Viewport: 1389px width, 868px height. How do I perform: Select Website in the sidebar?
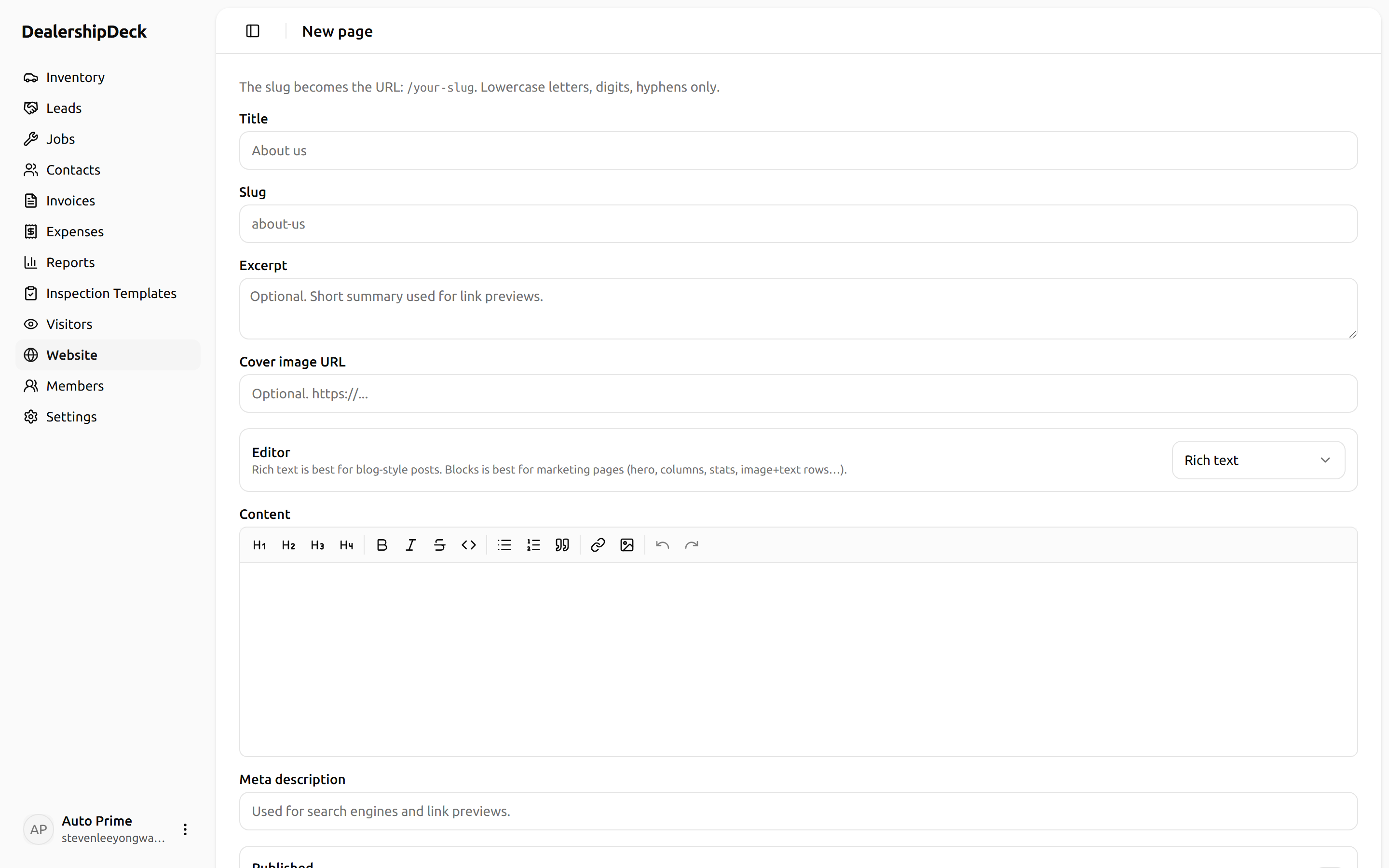(108, 355)
